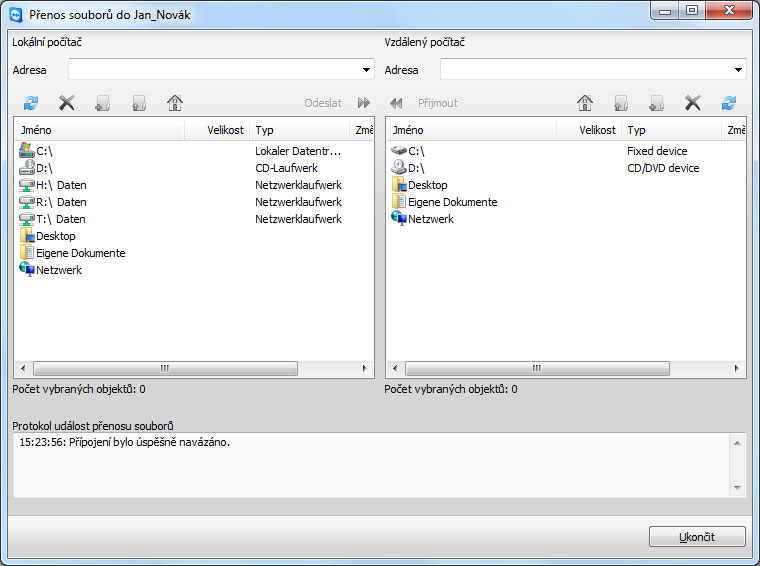
Task: Select remote D:\ DVD drive icon
Action: (398, 168)
